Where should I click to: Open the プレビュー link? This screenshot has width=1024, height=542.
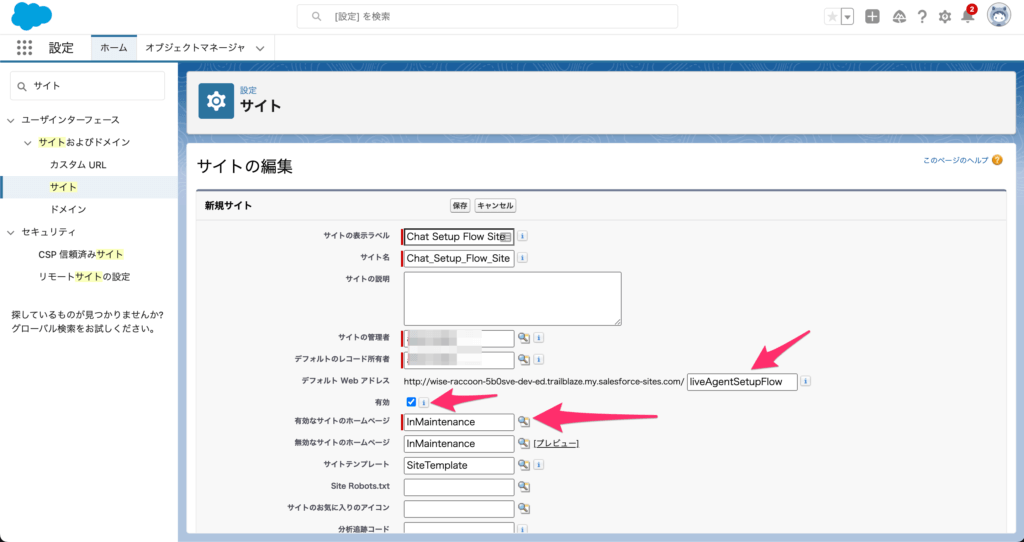click(556, 443)
